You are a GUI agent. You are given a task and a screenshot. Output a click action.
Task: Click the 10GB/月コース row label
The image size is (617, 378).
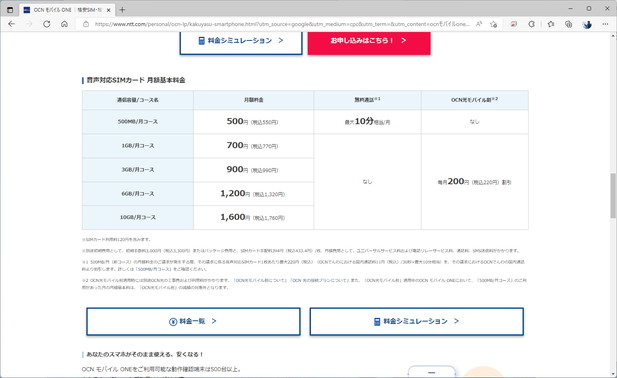point(138,218)
